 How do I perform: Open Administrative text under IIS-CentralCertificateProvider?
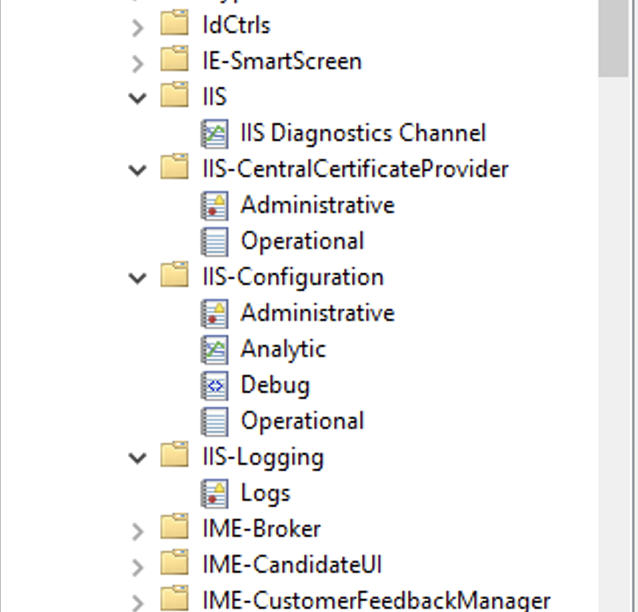coord(318,205)
